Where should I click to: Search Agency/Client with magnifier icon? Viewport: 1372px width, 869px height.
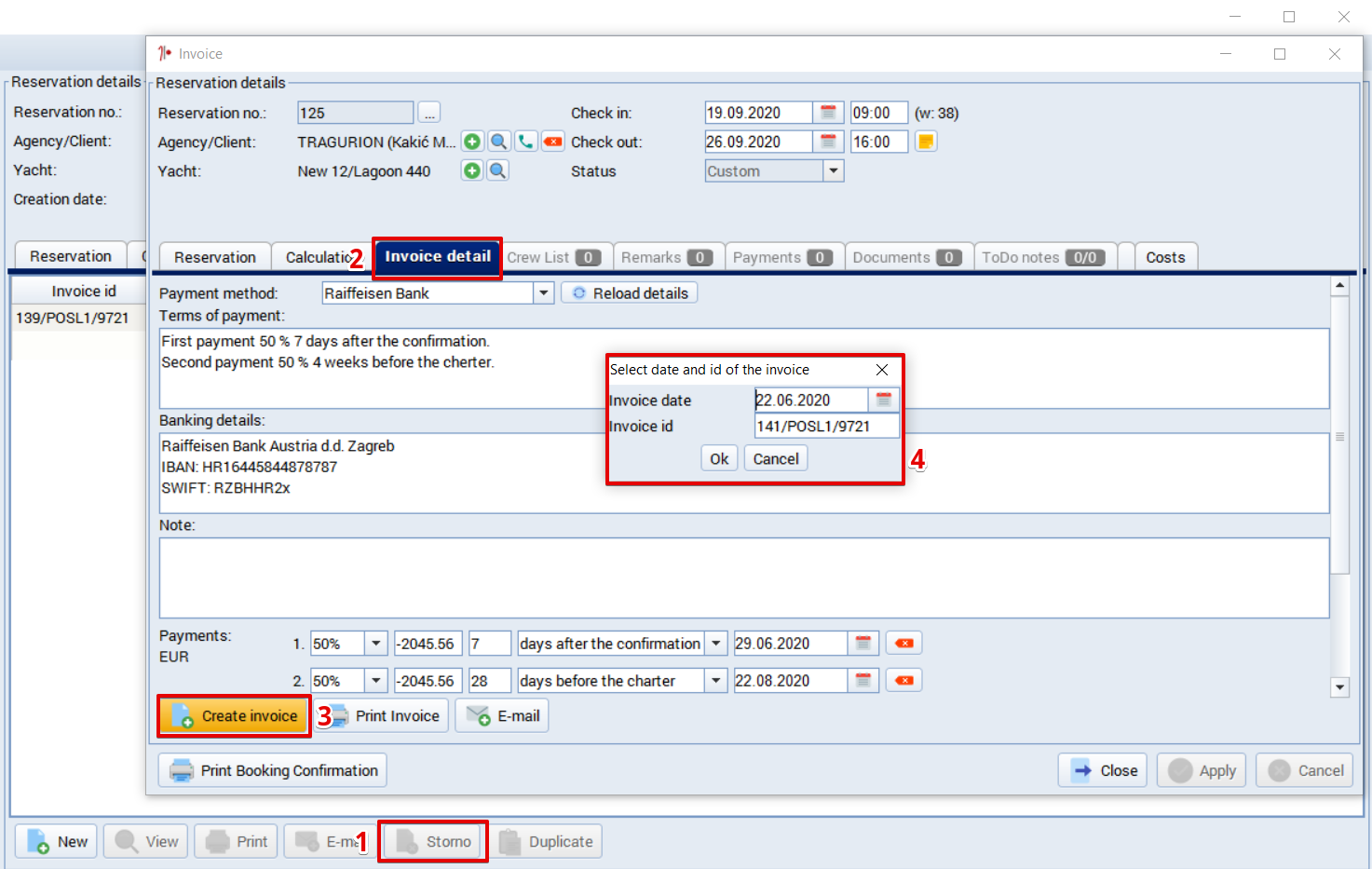coord(499,142)
